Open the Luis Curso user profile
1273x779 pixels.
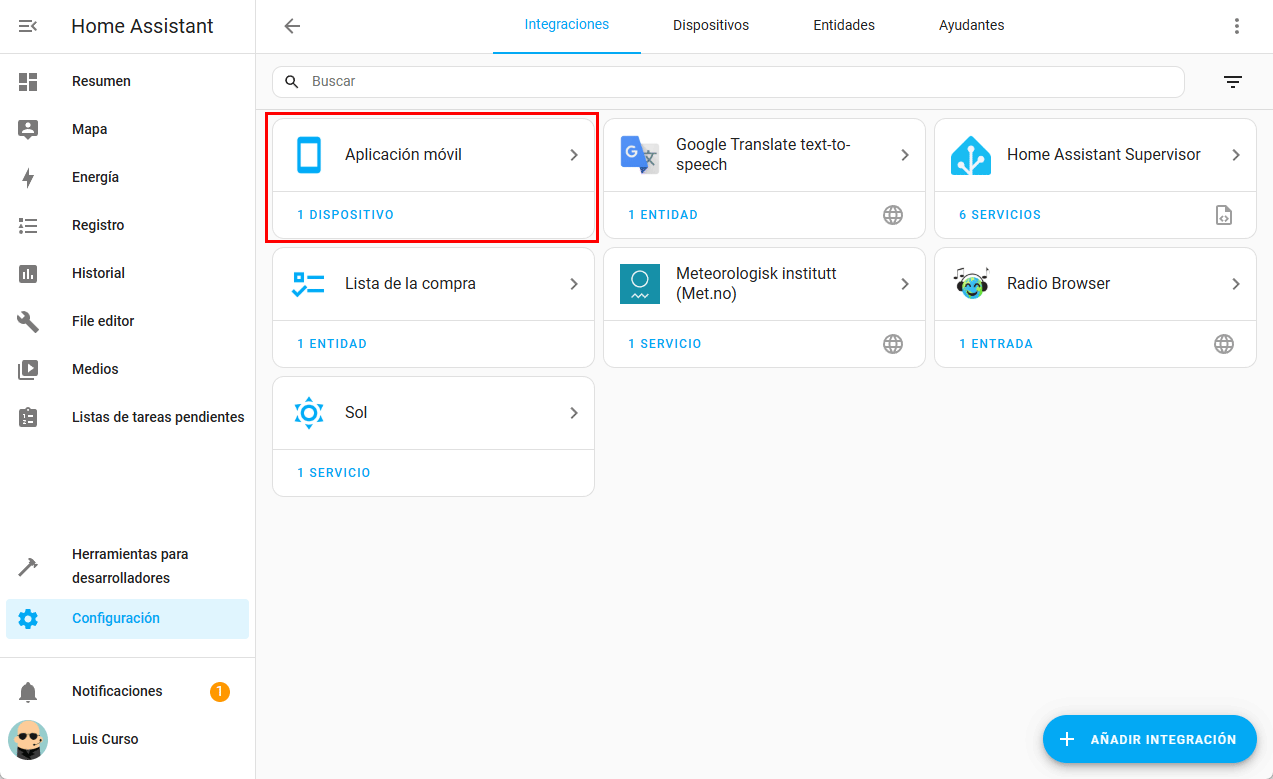105,740
